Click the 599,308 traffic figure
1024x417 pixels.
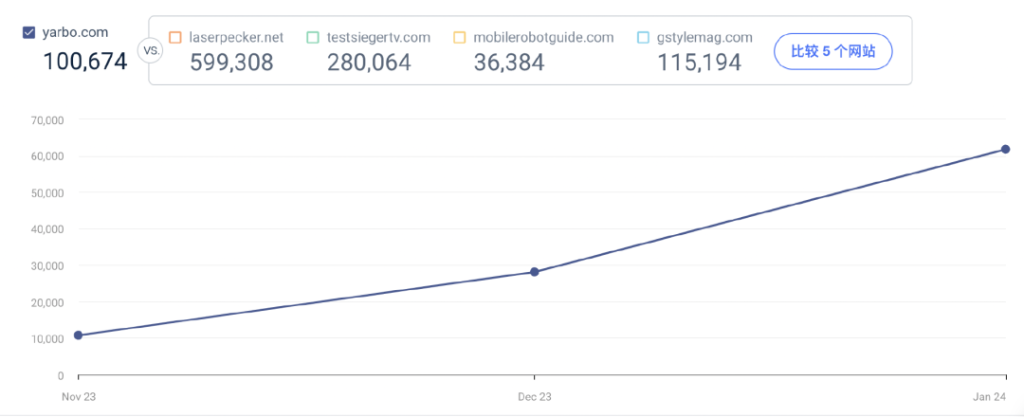coord(231,63)
